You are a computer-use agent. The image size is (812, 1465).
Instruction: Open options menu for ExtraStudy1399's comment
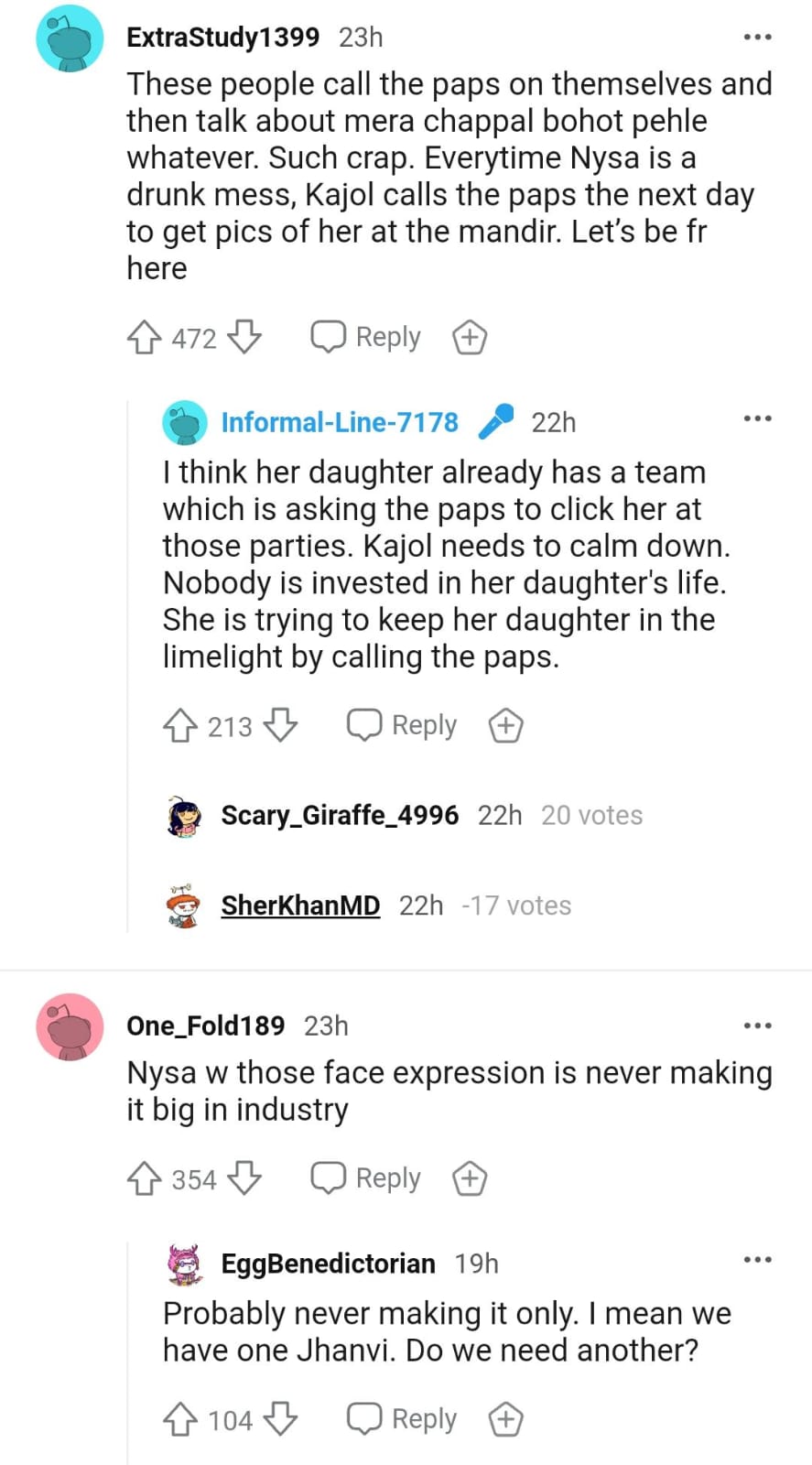757,38
